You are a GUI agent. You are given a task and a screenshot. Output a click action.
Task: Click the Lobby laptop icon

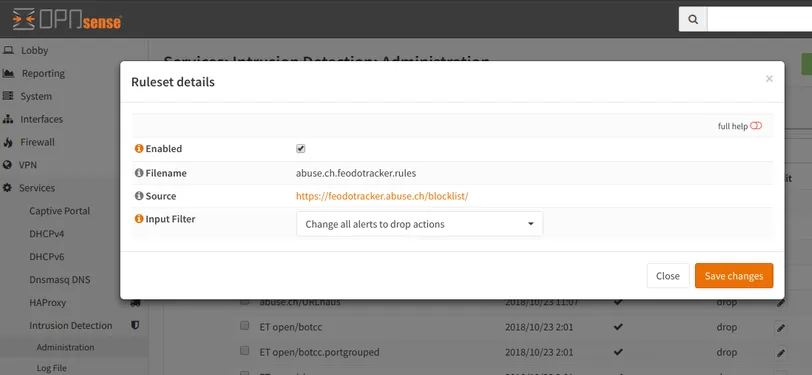8,50
